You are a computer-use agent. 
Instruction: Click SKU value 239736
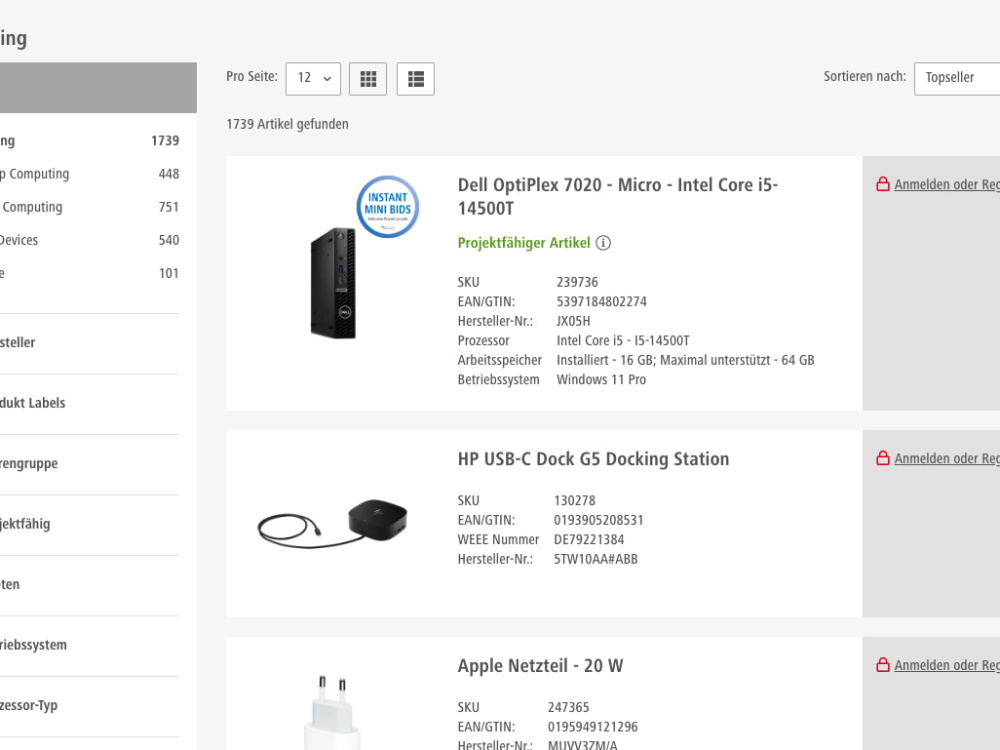(x=577, y=283)
